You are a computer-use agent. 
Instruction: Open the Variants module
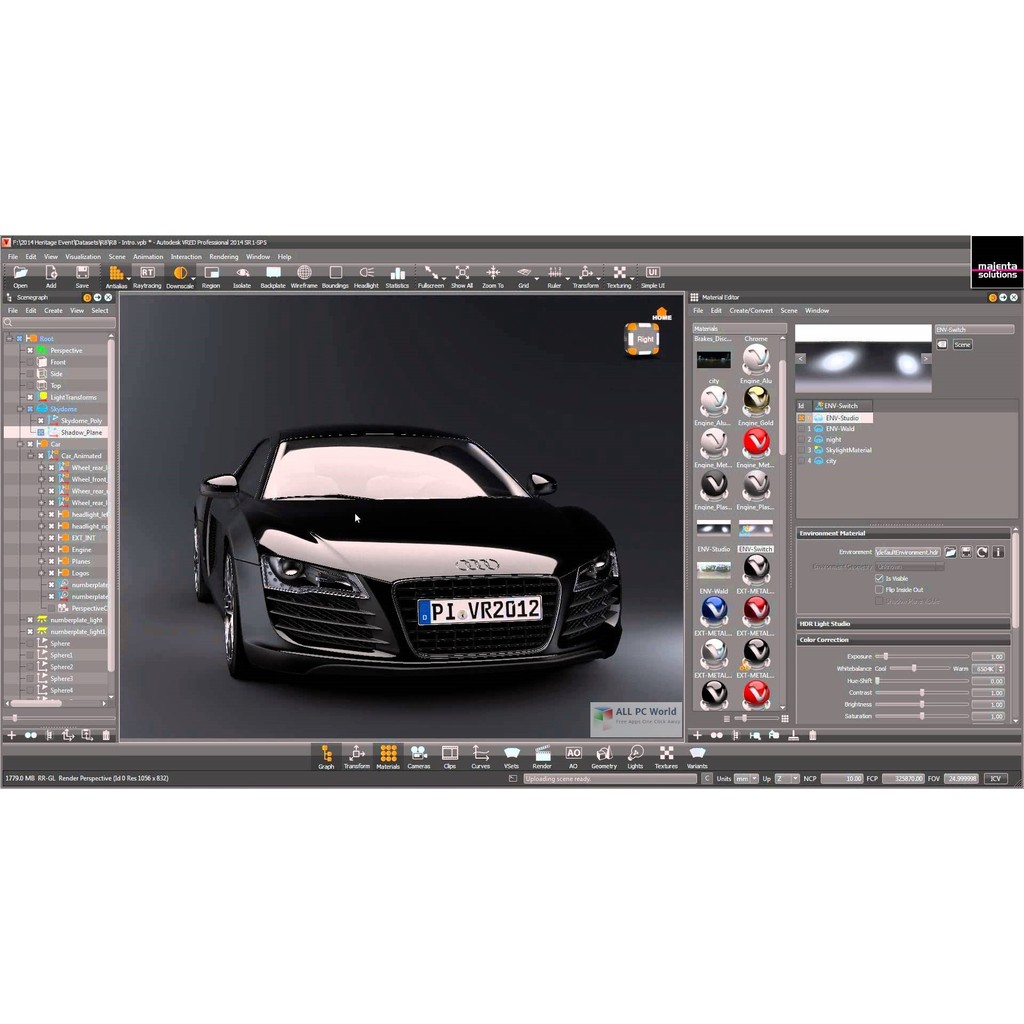tap(697, 757)
